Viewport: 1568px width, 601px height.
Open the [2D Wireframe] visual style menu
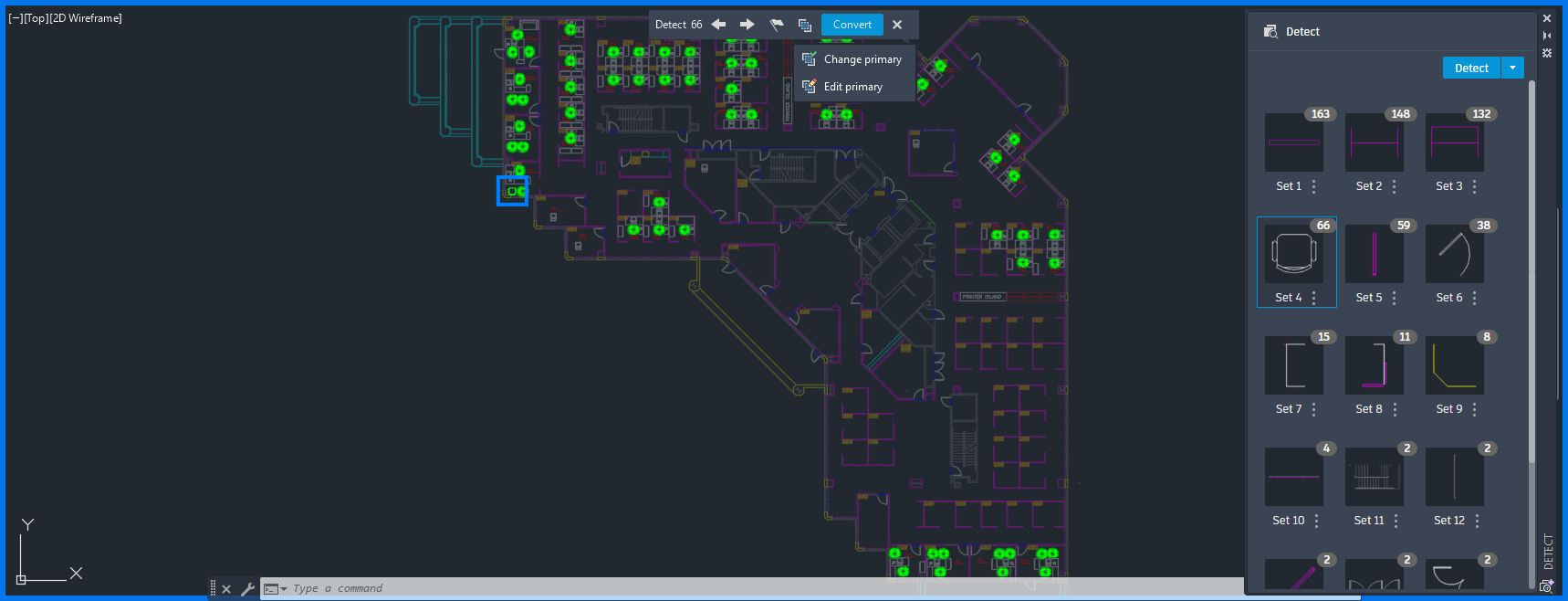coord(85,18)
